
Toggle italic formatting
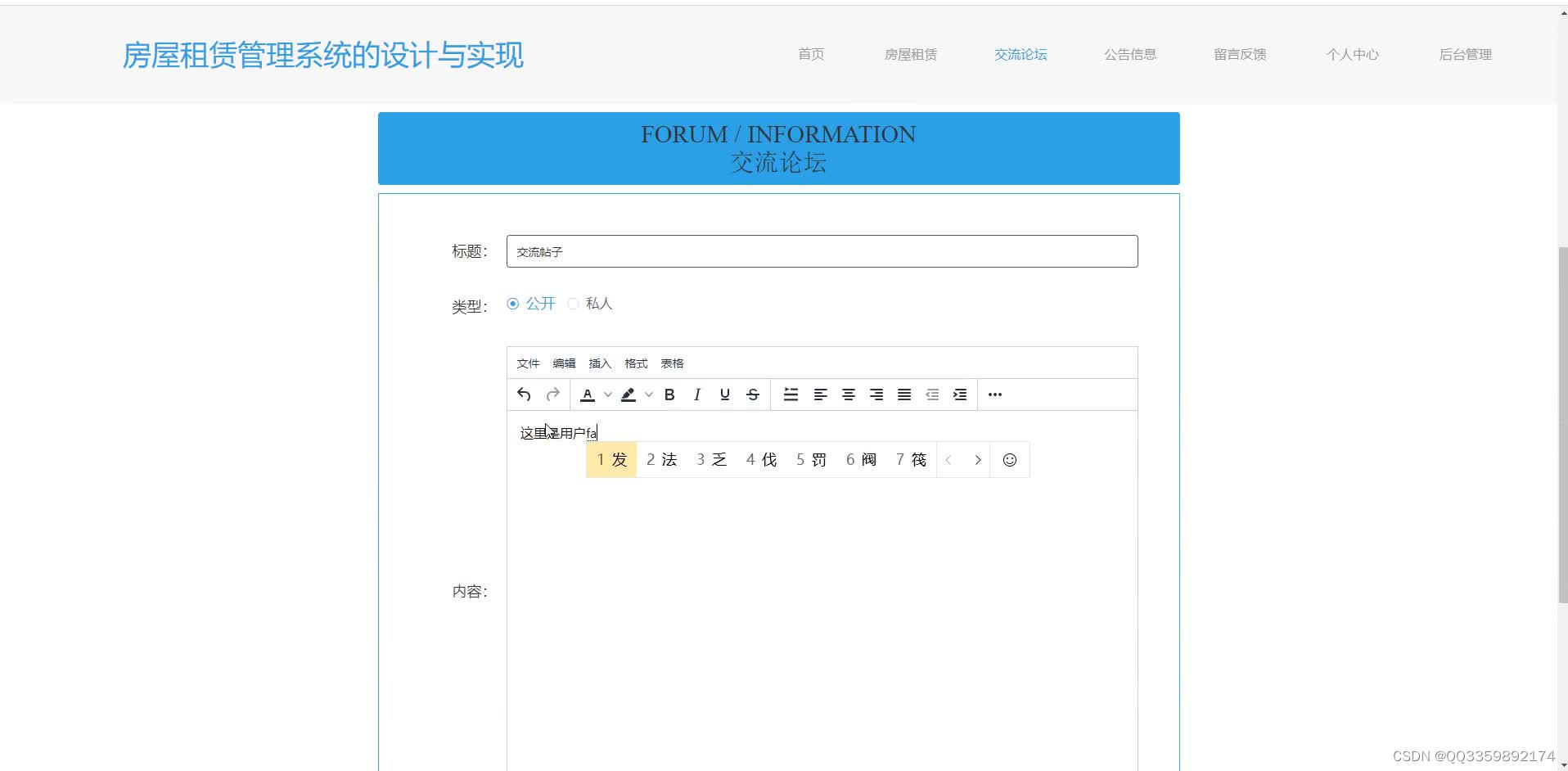tap(697, 395)
